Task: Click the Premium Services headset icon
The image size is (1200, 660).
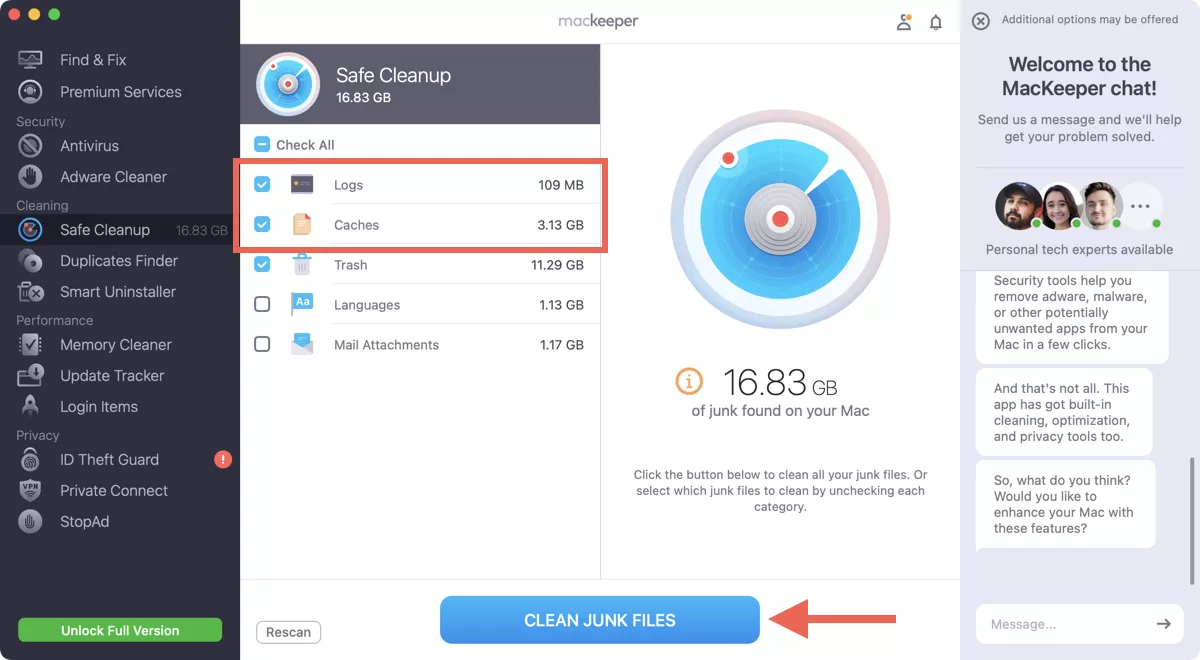Action: (x=31, y=92)
